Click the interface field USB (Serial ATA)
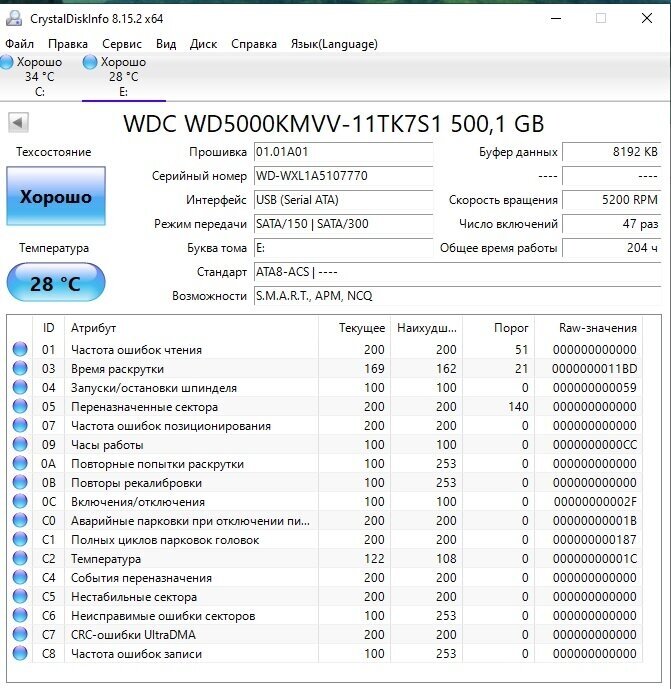 (x=344, y=200)
